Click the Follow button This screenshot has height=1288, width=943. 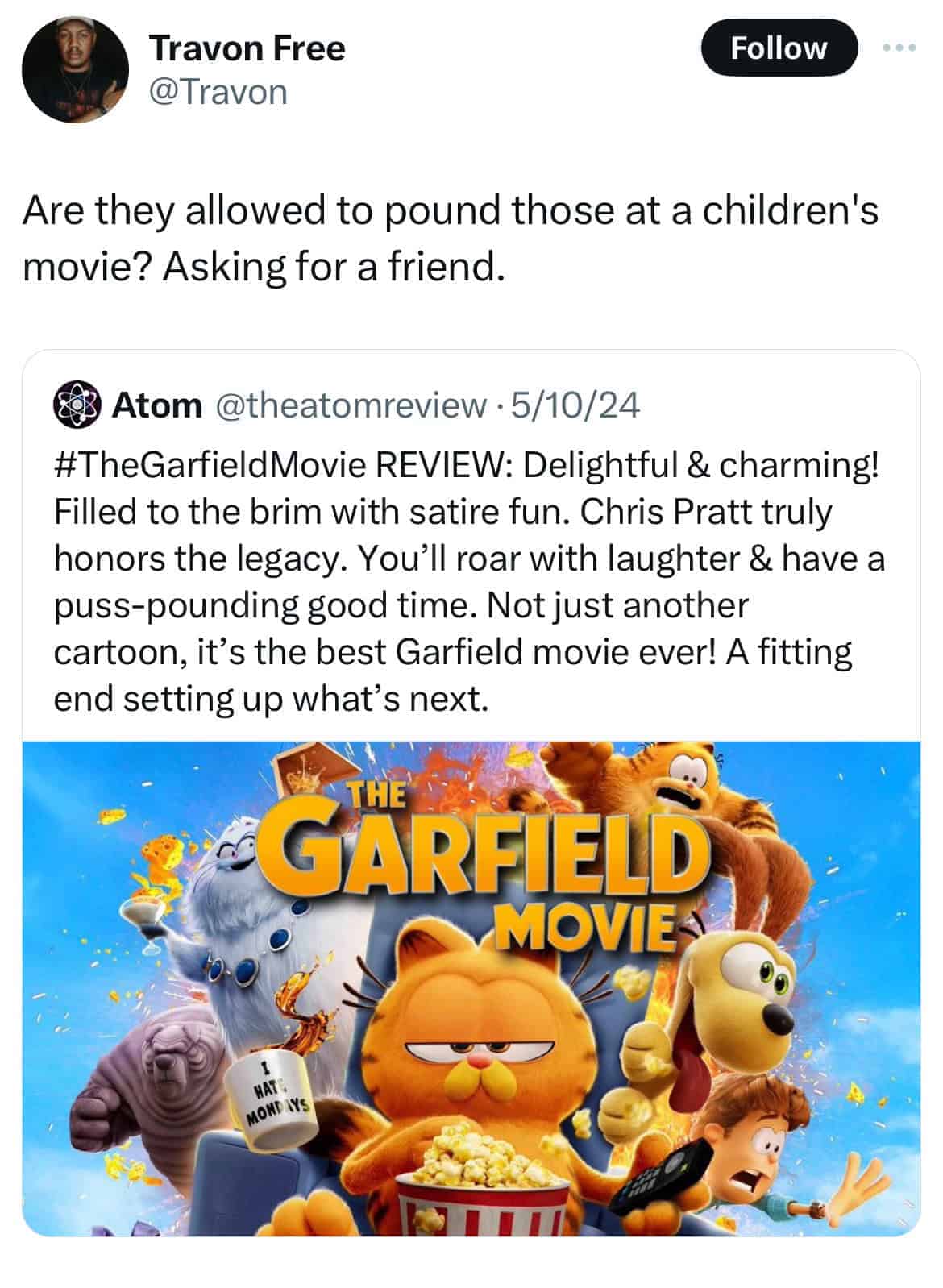pyautogui.click(x=779, y=48)
